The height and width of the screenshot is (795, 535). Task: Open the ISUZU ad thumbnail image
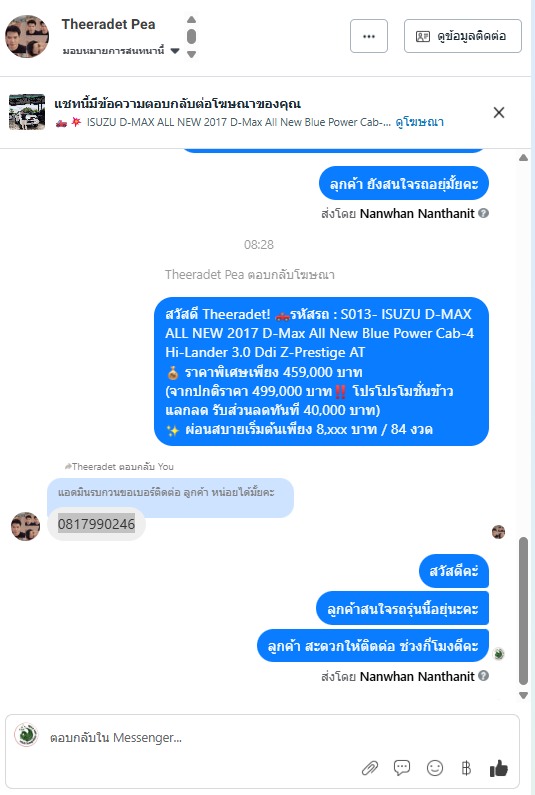pyautogui.click(x=27, y=112)
